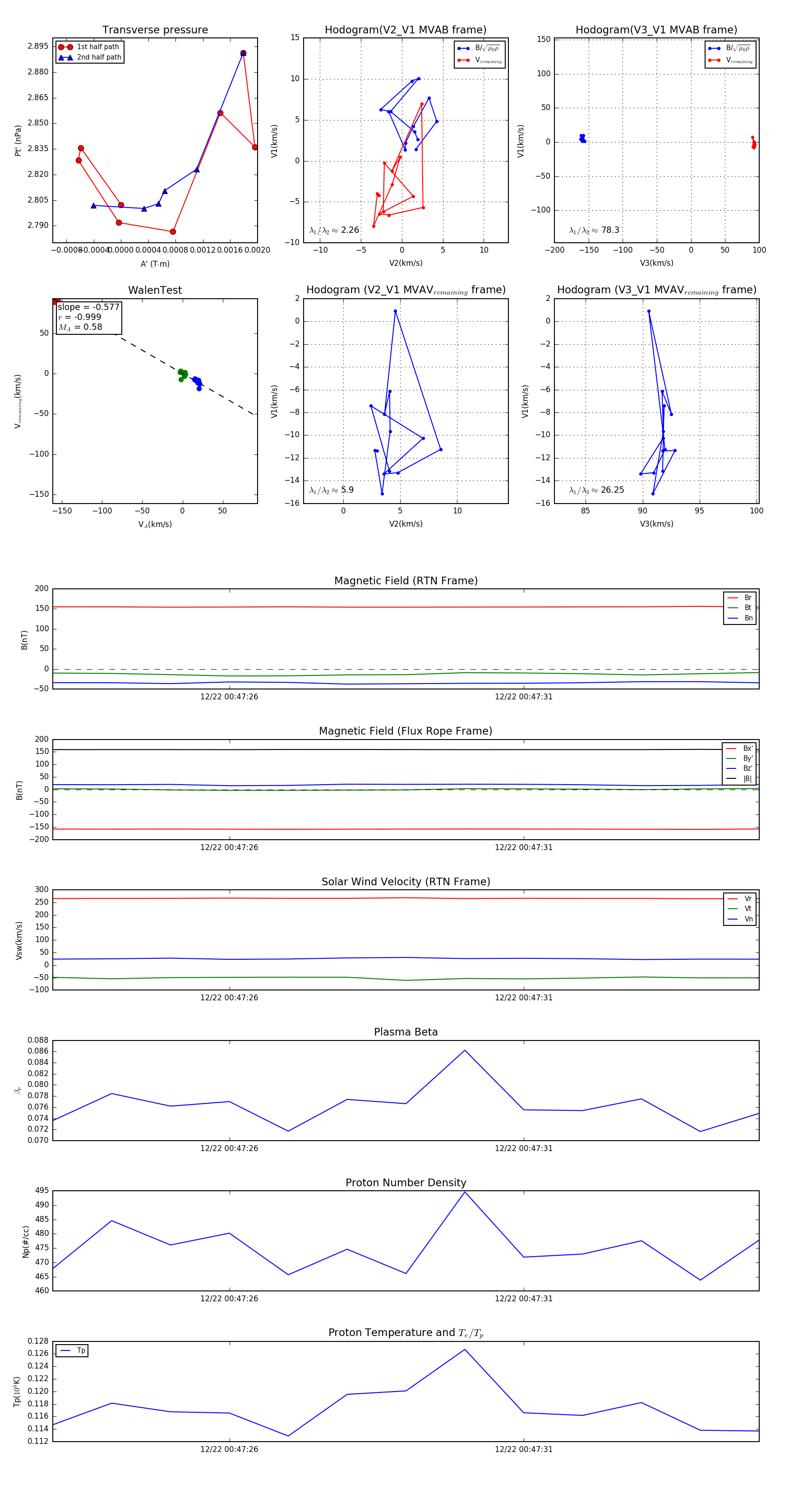Image resolution: width=812 pixels, height=1489 pixels.
Task: Click the Br legend entry in Magnetic Field RTN
Action: tap(740, 598)
